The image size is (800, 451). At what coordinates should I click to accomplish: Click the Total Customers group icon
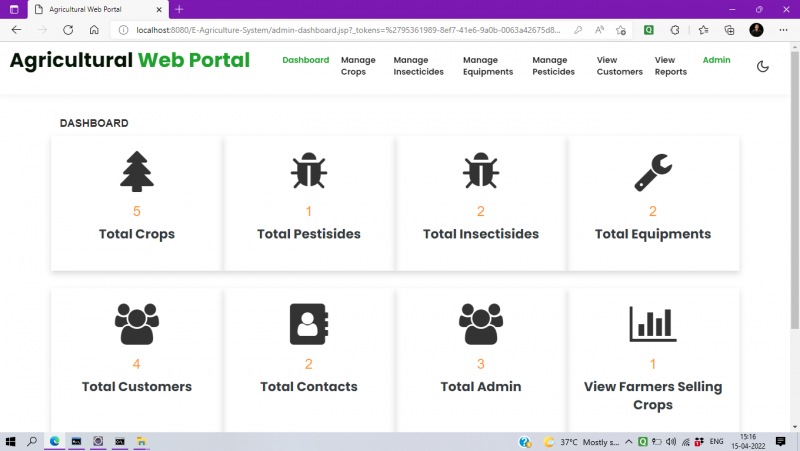[x=137, y=324]
